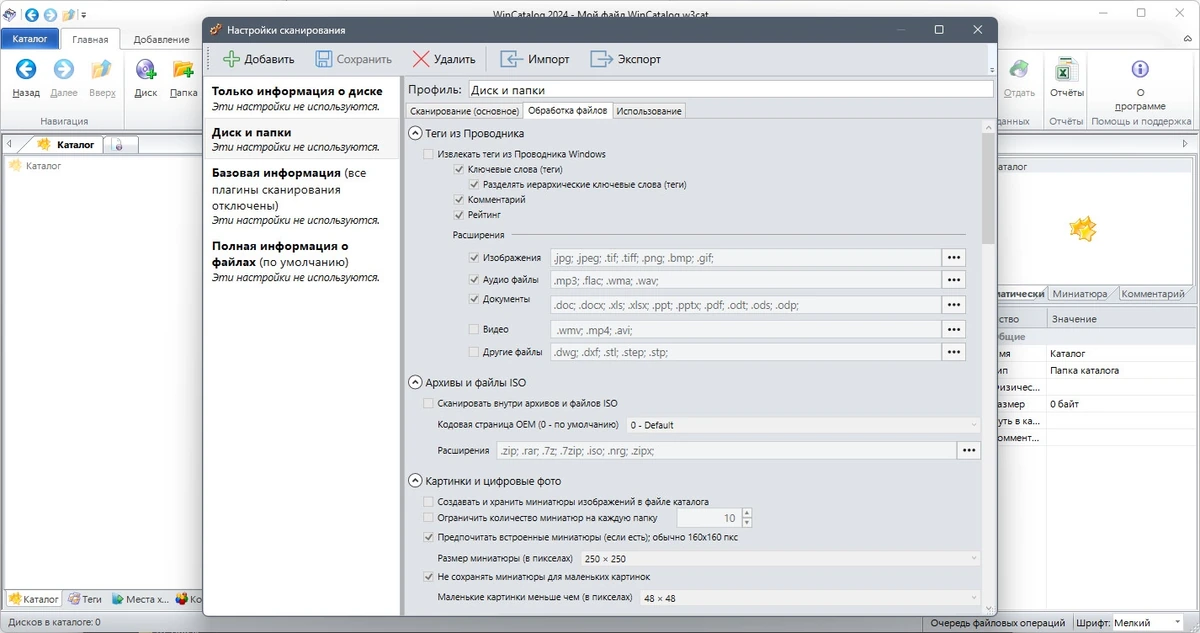Click the Отдать icon in the main ribbon

pos(1018,69)
